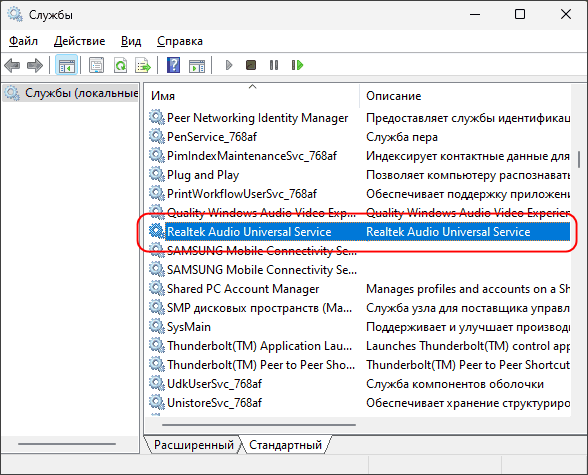Click the gear icon beside UdkUserSvc_768af
Viewport: 588px width, 475px height.
click(x=156, y=383)
